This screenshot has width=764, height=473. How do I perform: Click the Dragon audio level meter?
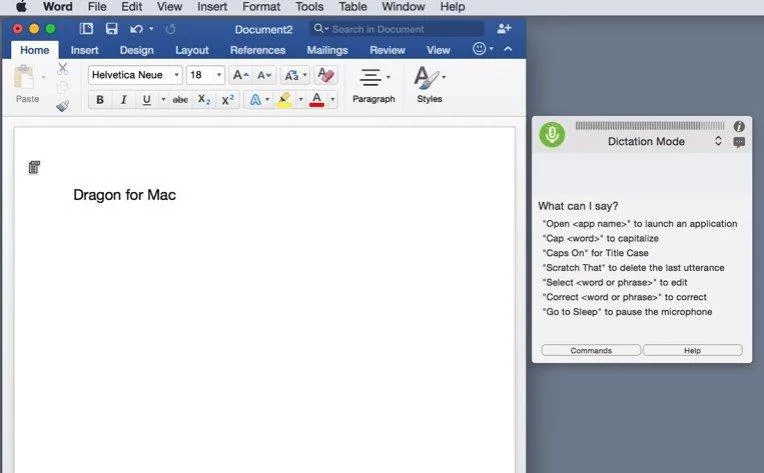pos(649,126)
